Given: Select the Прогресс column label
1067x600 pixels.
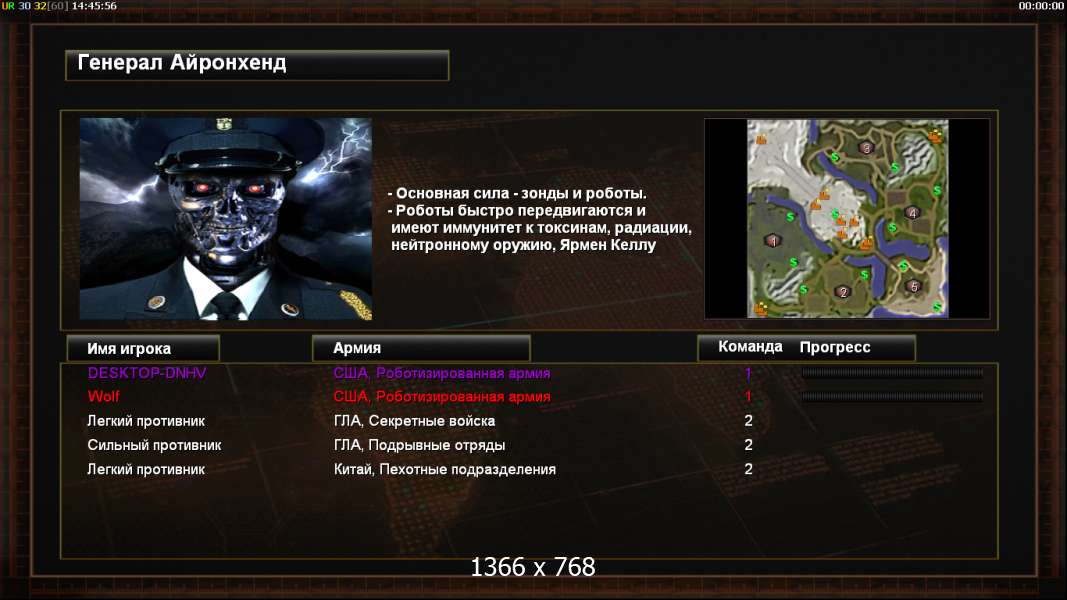Looking at the screenshot, I should click(x=835, y=347).
